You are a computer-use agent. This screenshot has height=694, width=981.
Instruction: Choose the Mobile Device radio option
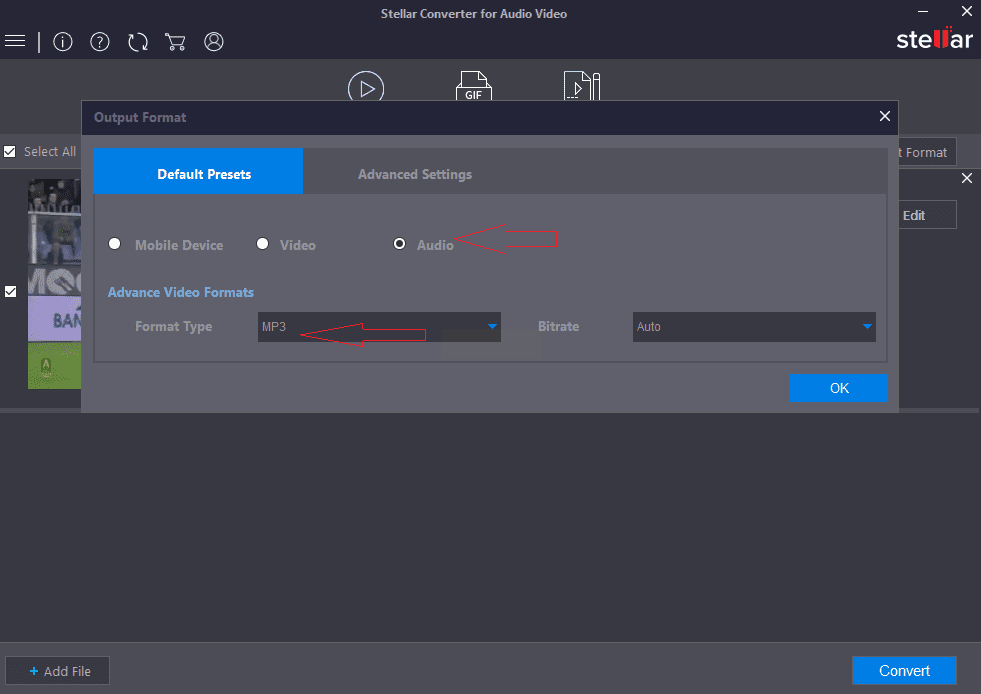(x=115, y=244)
